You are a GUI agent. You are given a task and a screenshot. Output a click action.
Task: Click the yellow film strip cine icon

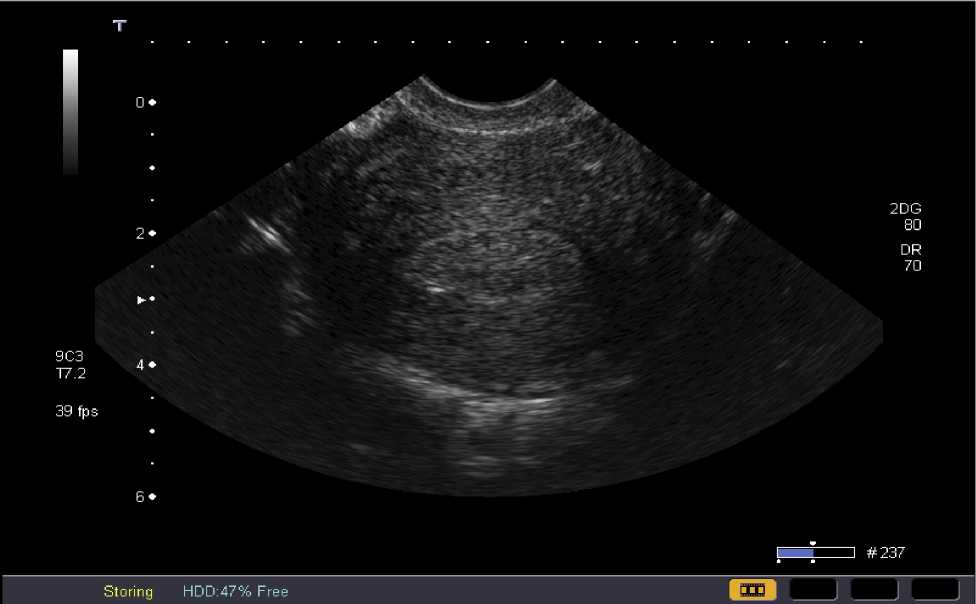pyautogui.click(x=753, y=589)
